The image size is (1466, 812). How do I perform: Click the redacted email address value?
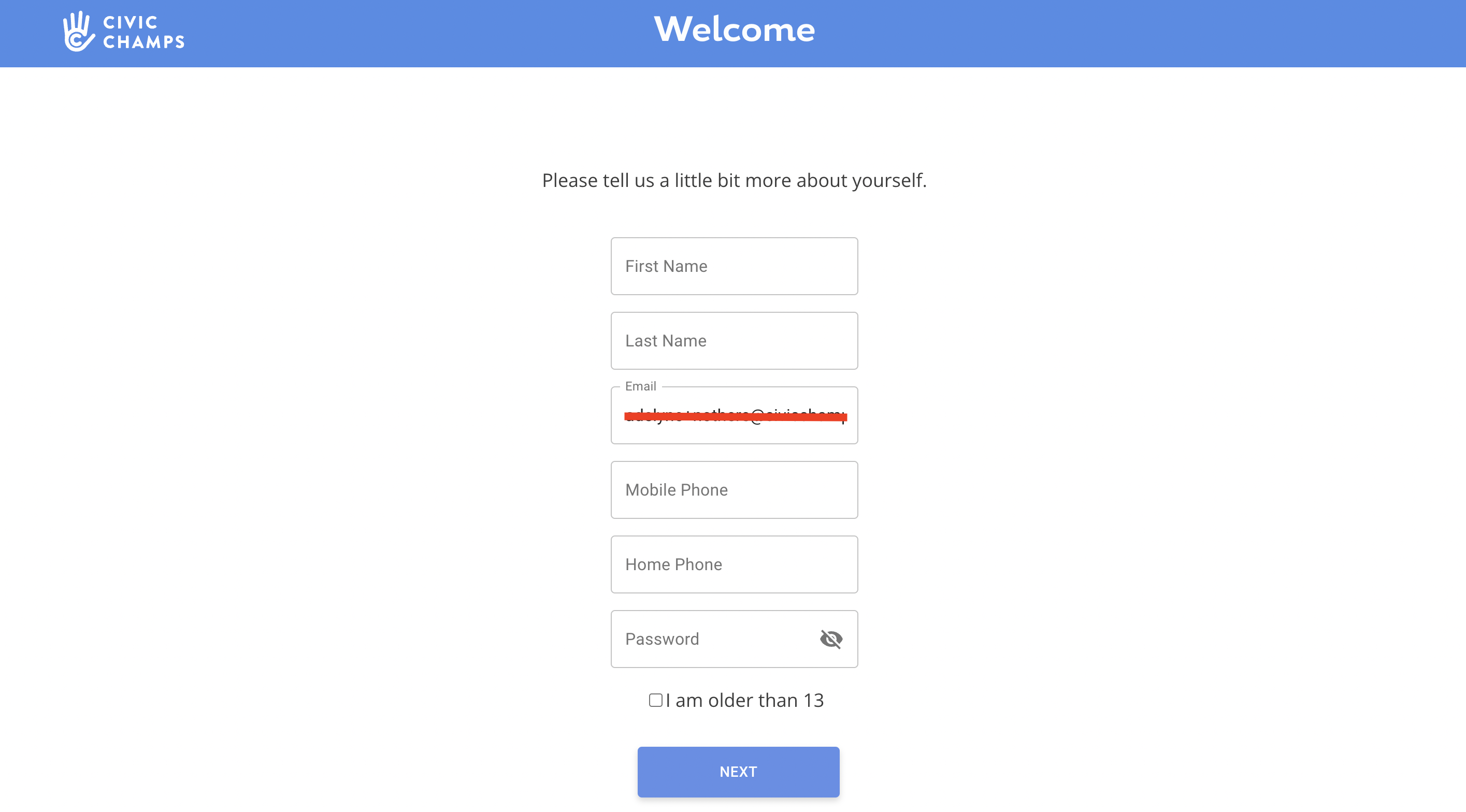click(735, 416)
